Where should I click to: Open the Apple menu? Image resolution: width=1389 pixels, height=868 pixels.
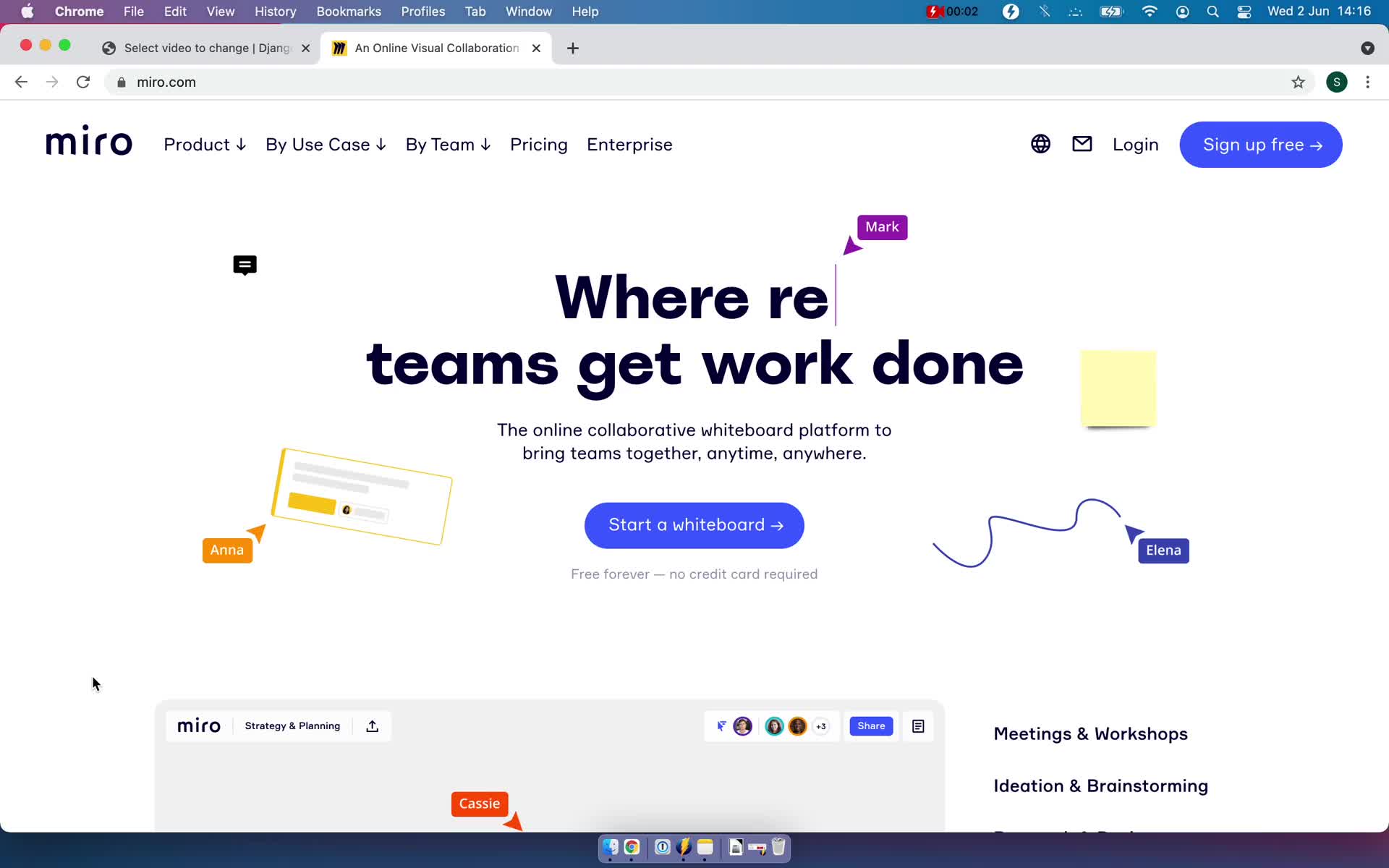[27, 12]
